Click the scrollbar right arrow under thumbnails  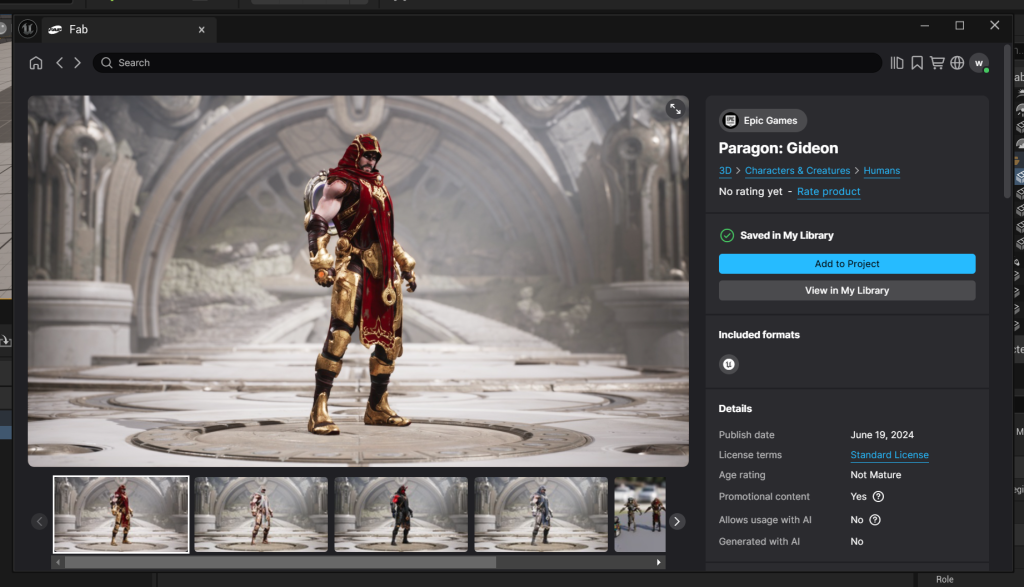click(x=658, y=562)
